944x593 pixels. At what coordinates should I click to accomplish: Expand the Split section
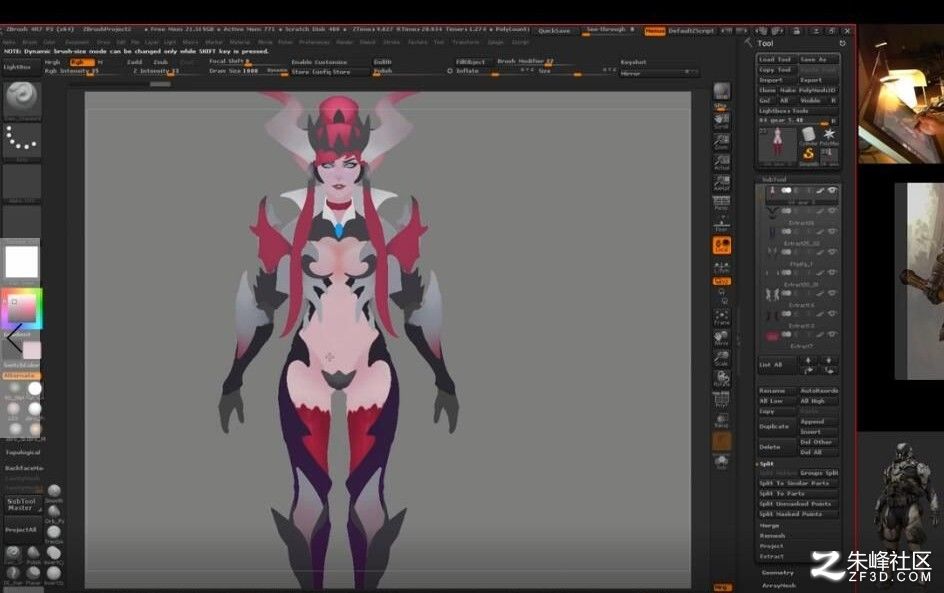point(766,464)
